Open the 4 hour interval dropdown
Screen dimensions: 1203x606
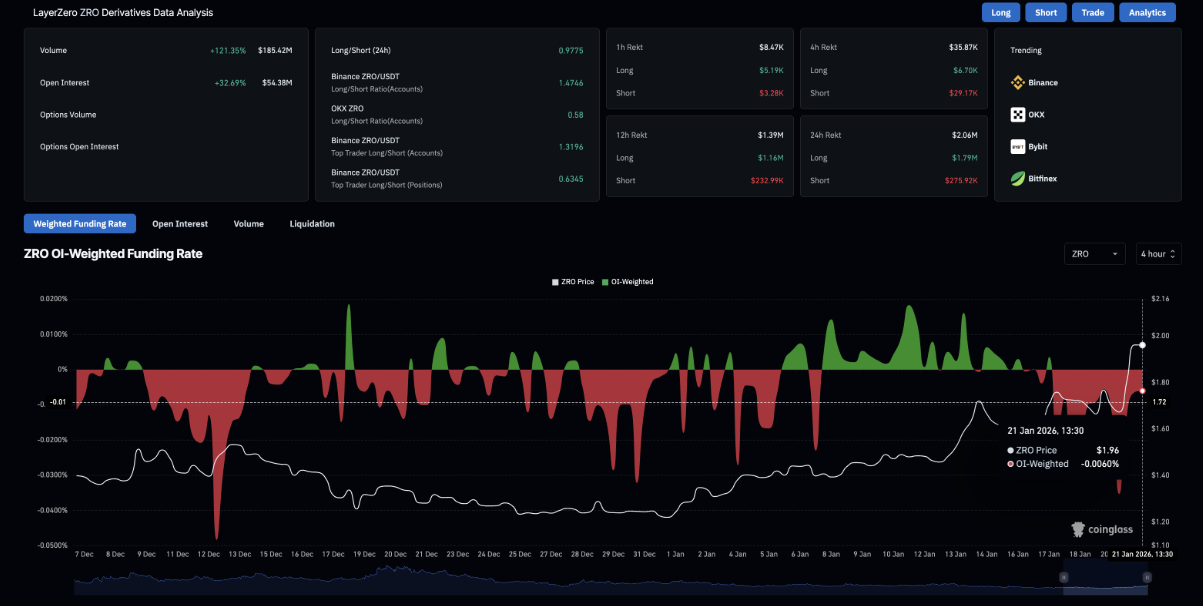(1158, 254)
